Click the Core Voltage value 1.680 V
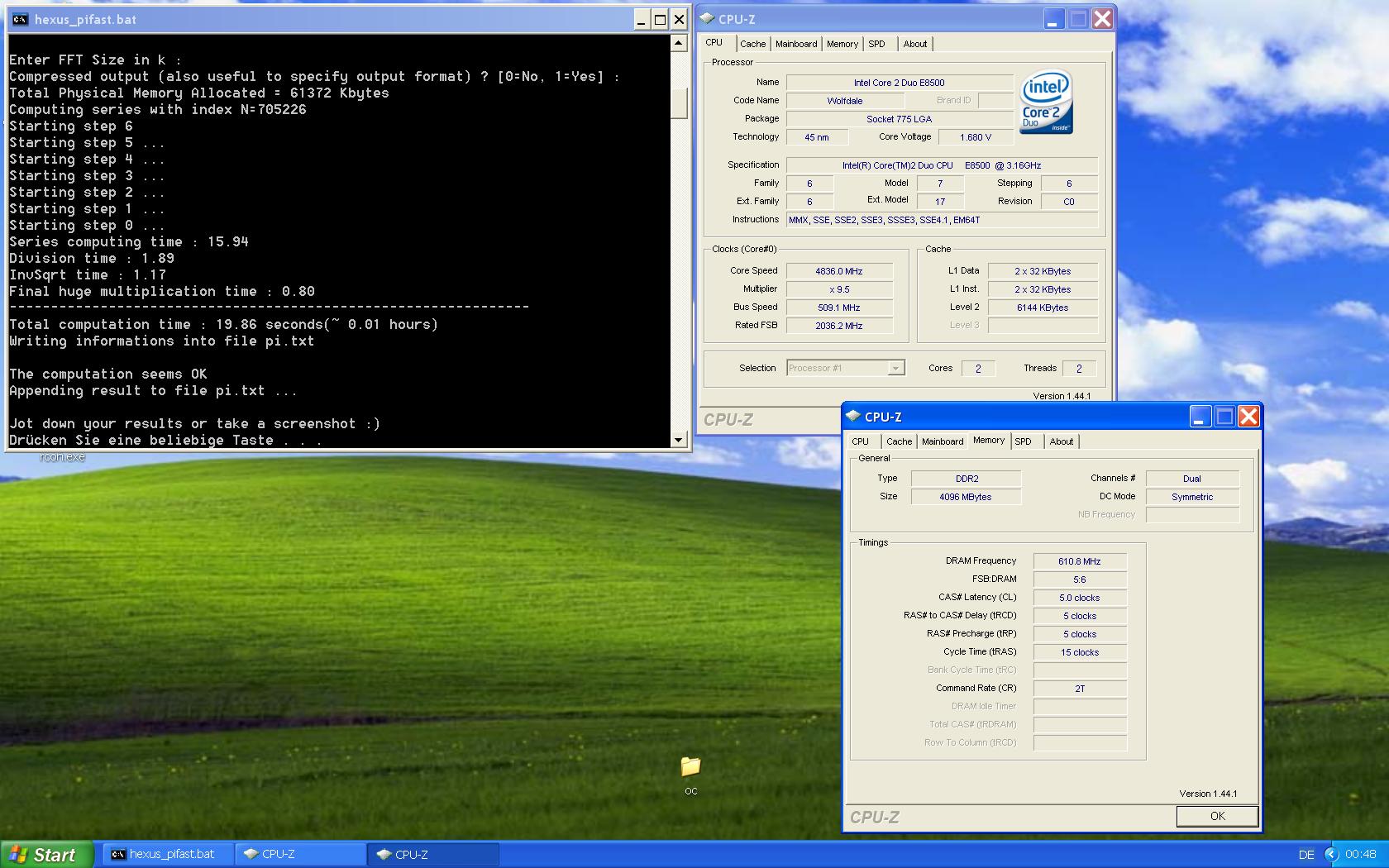 pos(976,137)
